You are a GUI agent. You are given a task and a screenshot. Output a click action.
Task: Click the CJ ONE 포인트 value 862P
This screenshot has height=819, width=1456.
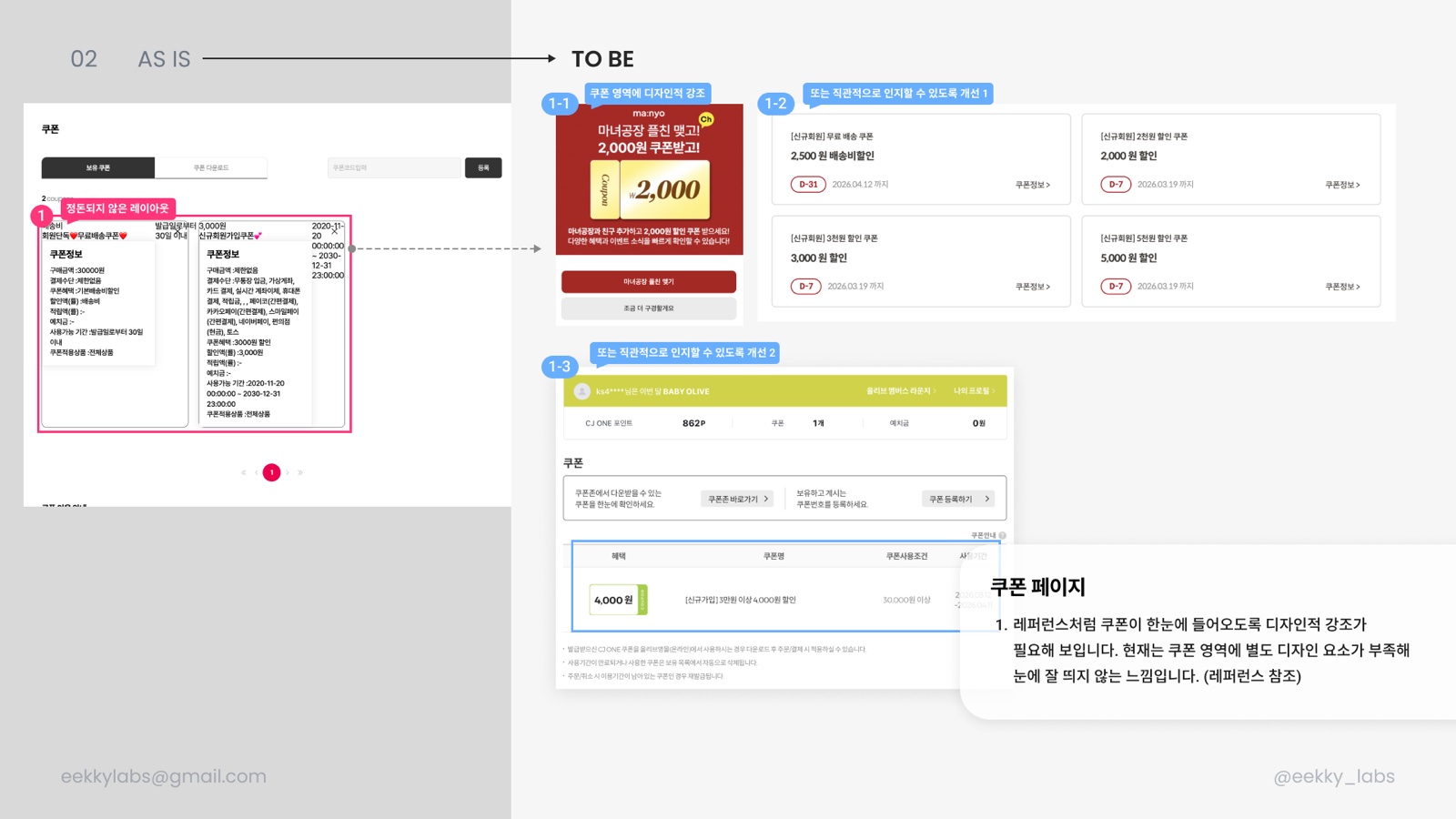click(x=694, y=423)
